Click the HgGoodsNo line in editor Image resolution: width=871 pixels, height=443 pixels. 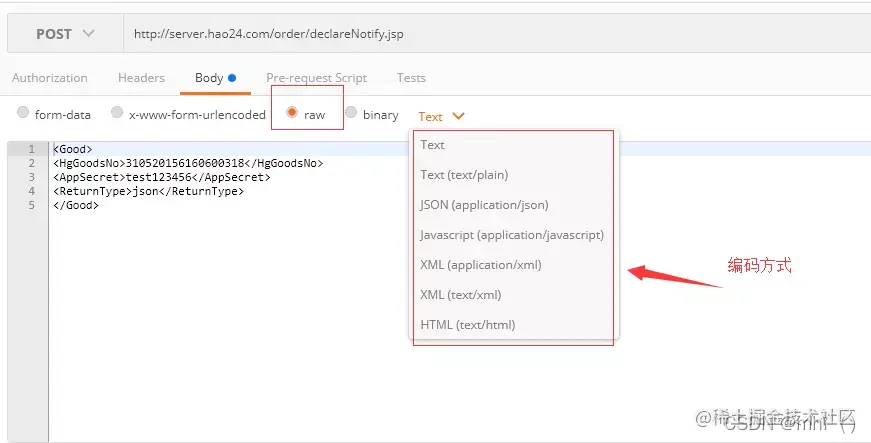[x=188, y=163]
